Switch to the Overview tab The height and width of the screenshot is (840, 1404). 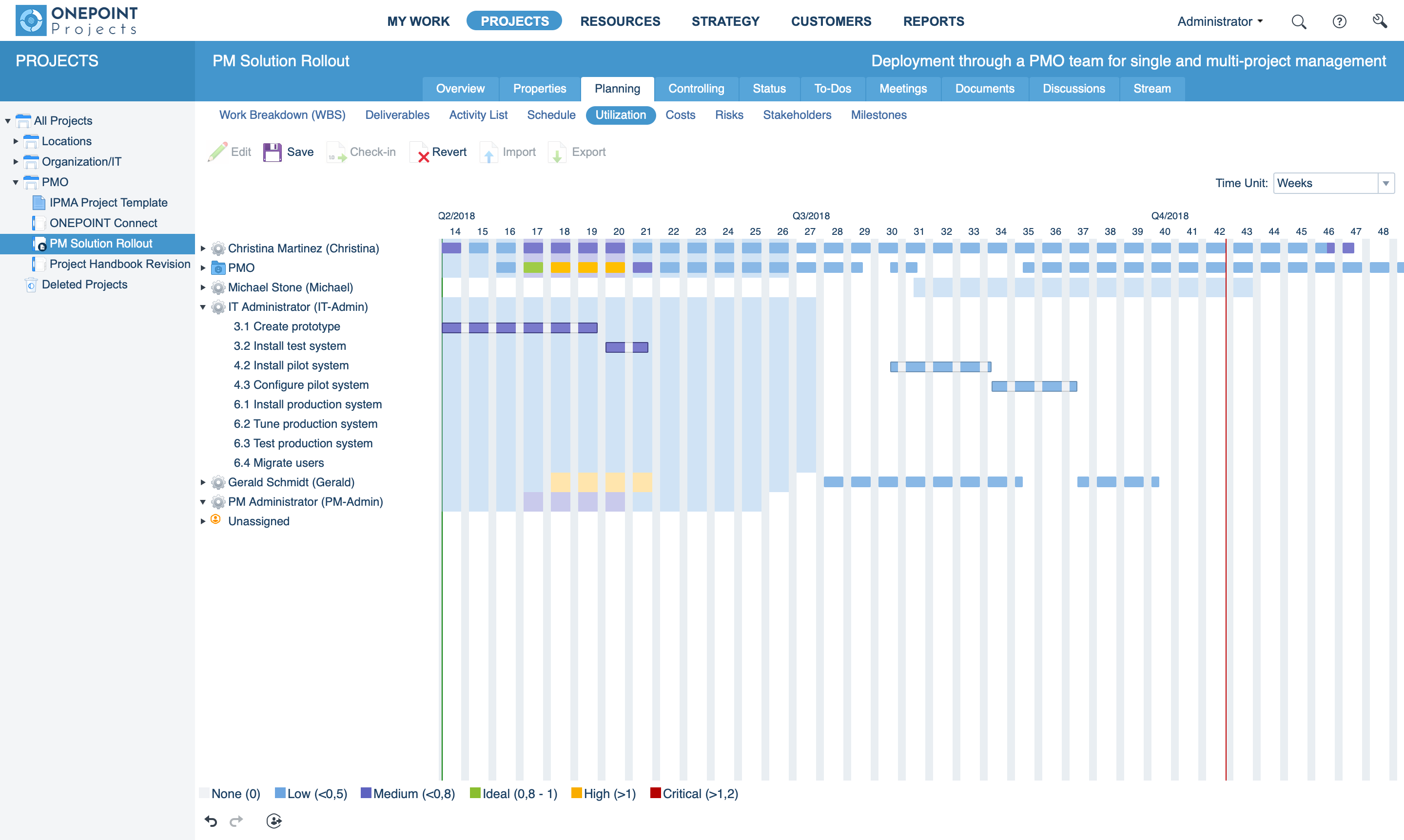tap(460, 89)
